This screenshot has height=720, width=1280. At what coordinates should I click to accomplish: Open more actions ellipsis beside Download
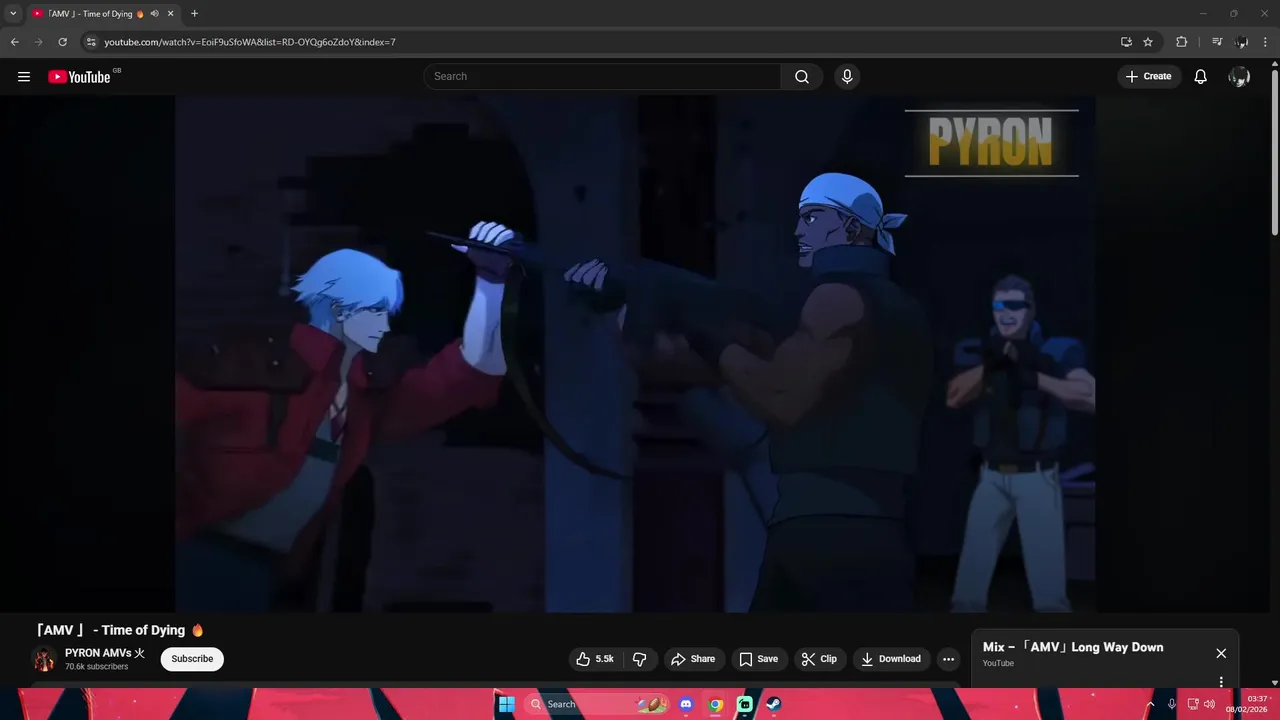point(948,659)
